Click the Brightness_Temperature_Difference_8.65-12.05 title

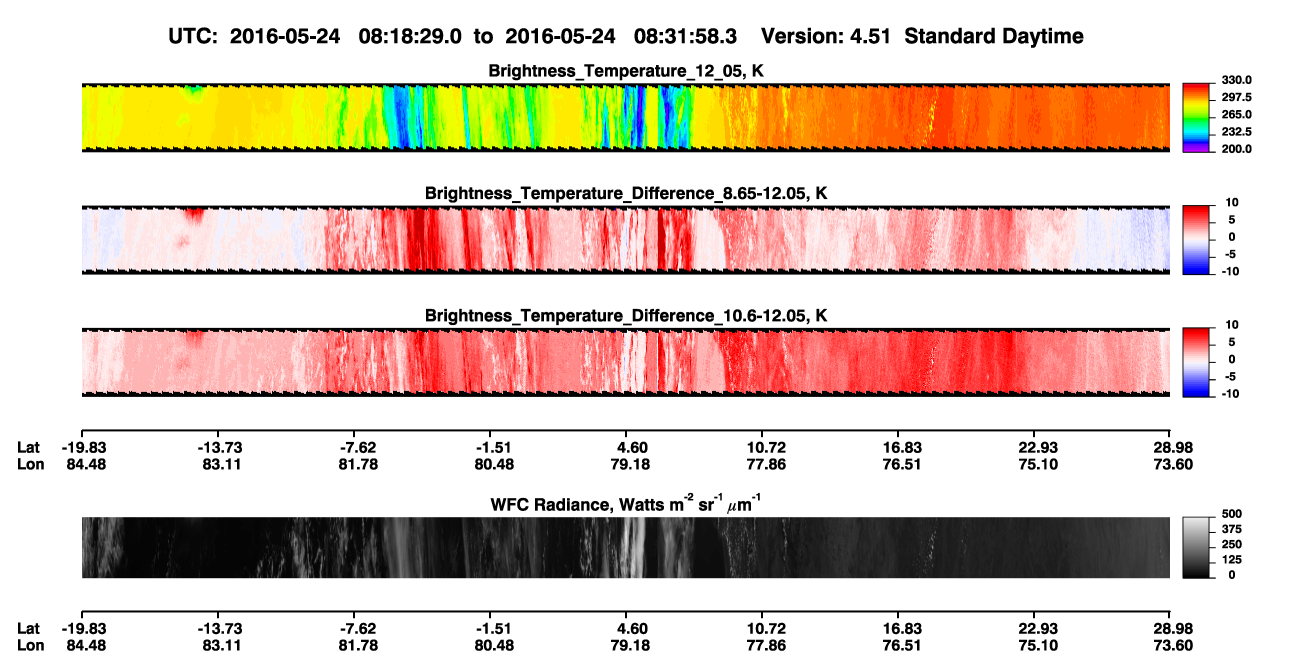626,193
